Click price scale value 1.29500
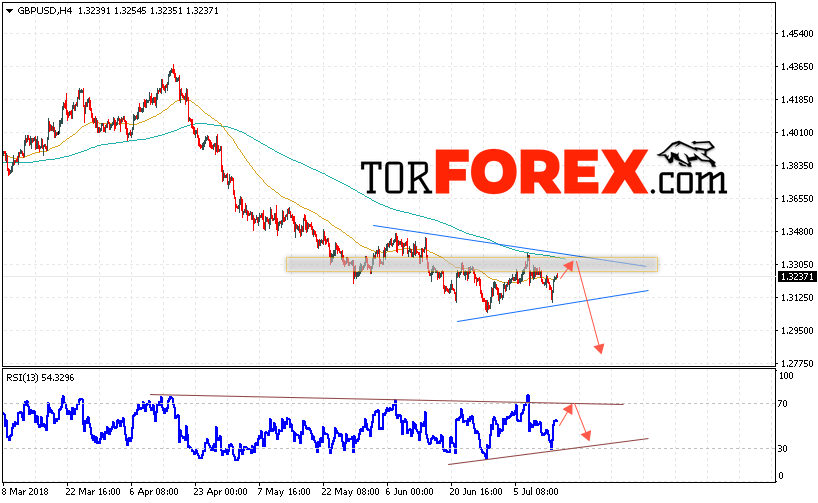The height and width of the screenshot is (503, 818). (797, 331)
